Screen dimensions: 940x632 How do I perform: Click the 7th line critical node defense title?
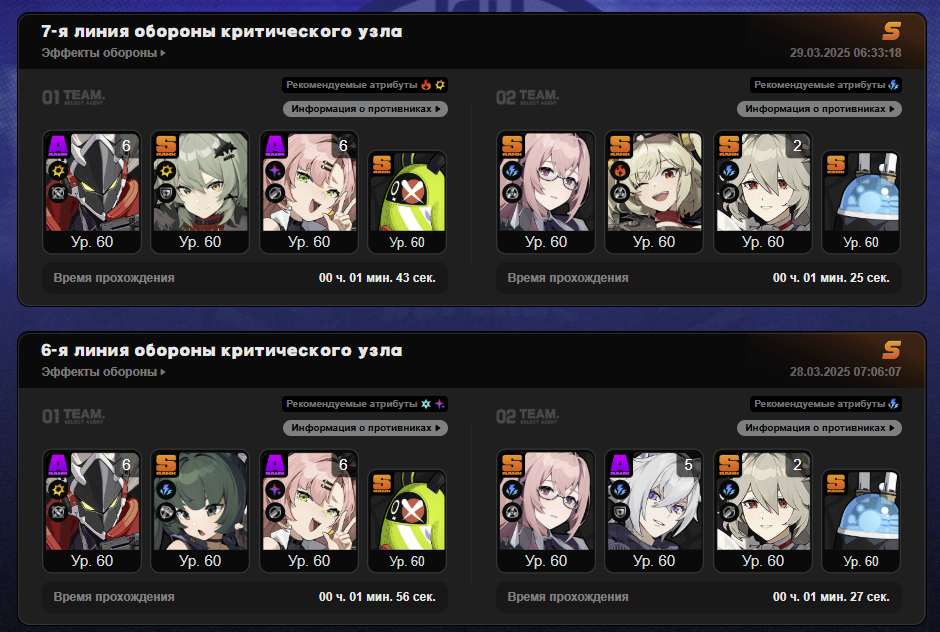[x=221, y=32]
